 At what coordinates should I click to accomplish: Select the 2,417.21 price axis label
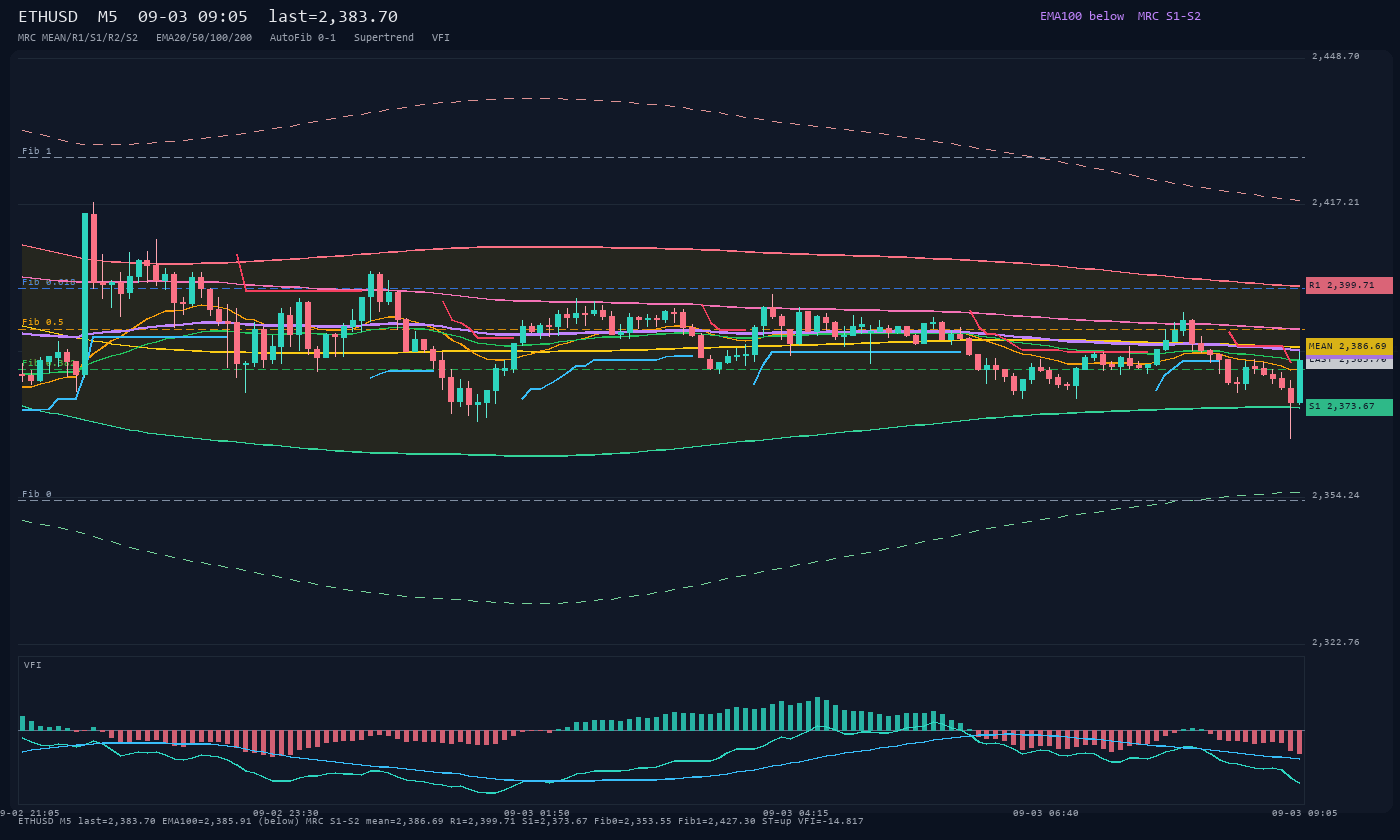[x=1336, y=202]
